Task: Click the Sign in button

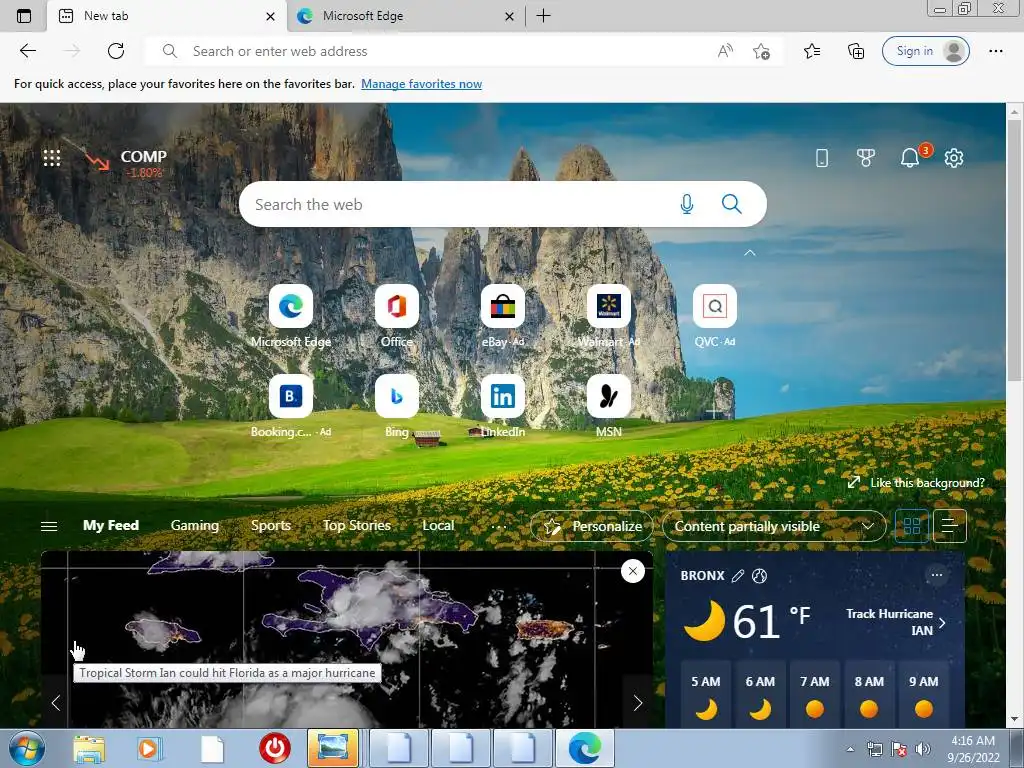Action: pyautogui.click(x=925, y=51)
